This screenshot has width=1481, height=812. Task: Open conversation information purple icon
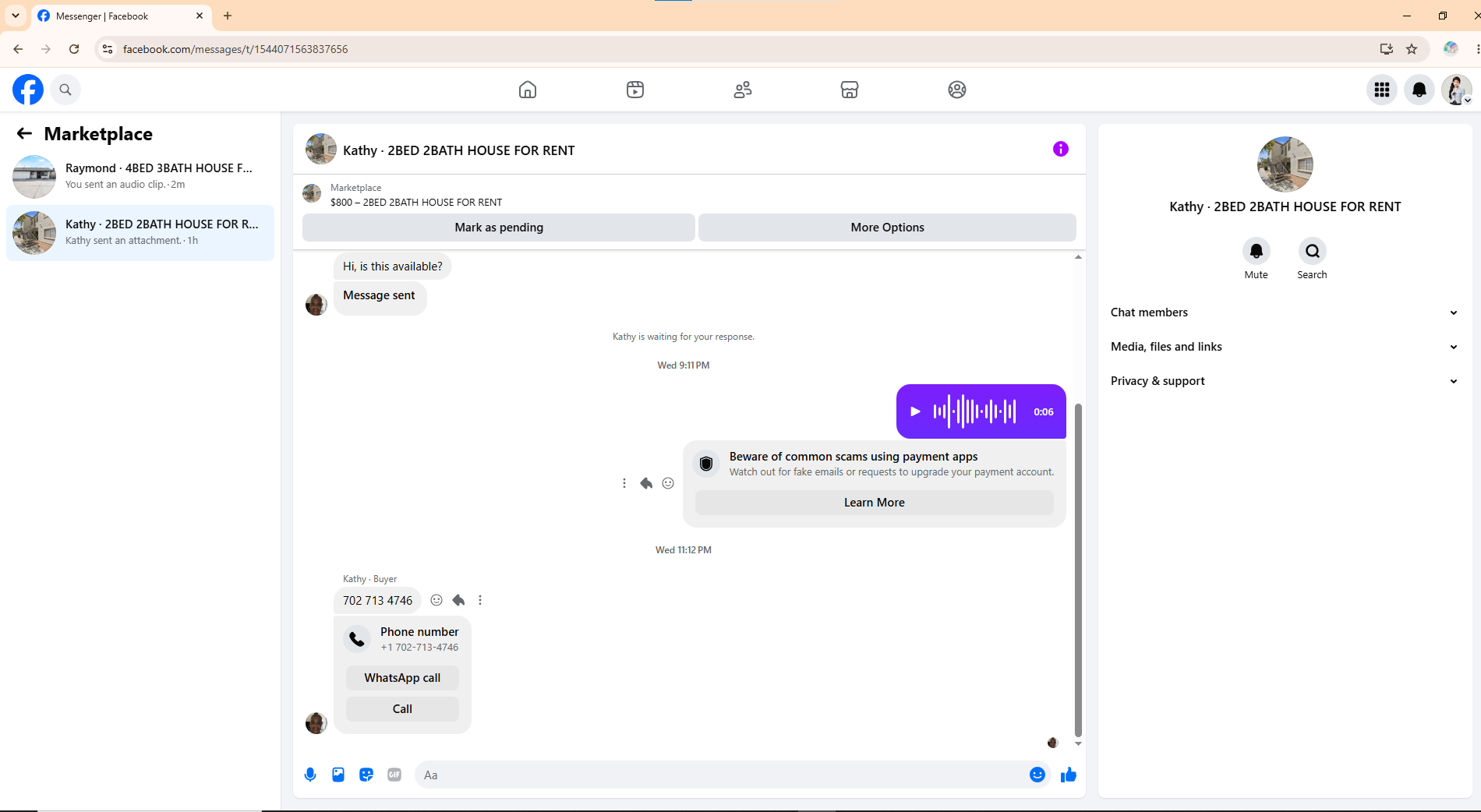(1061, 149)
